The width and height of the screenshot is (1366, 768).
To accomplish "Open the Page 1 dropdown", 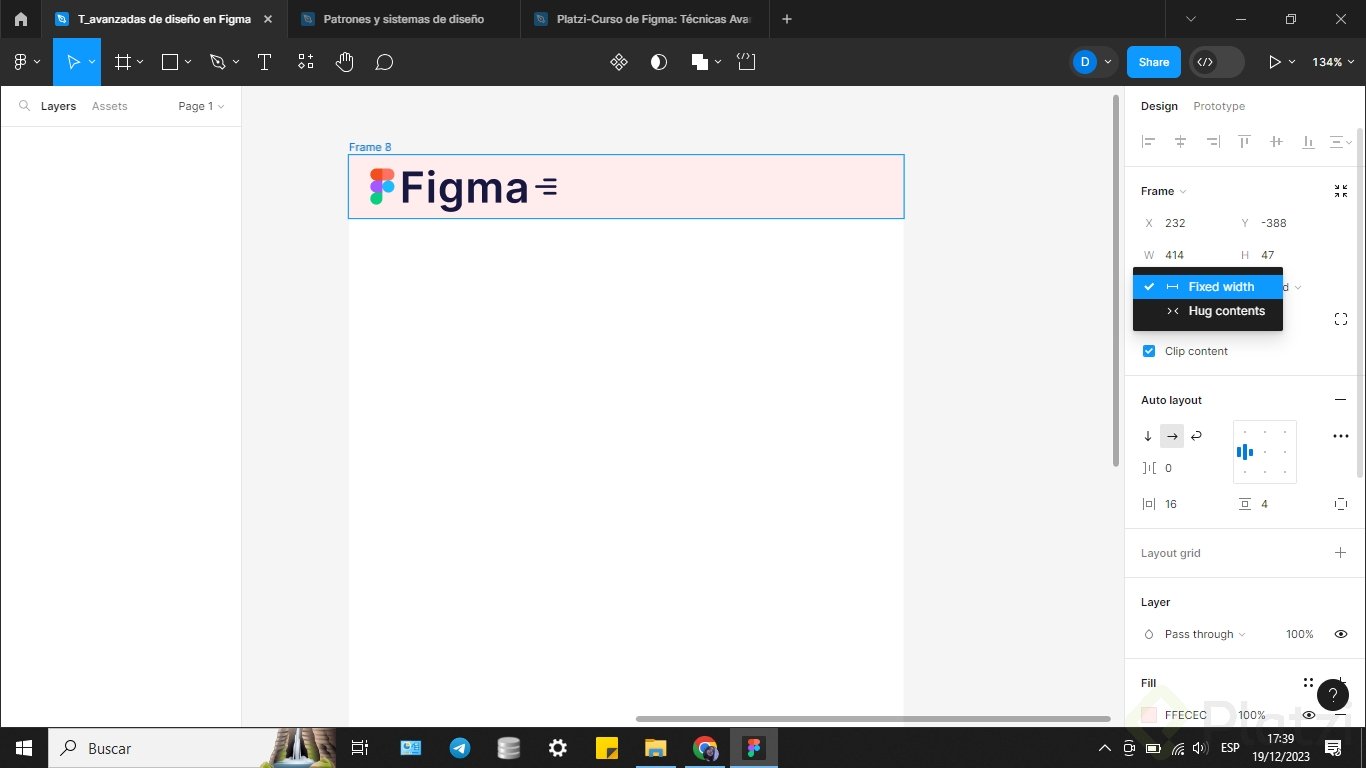I will [201, 106].
